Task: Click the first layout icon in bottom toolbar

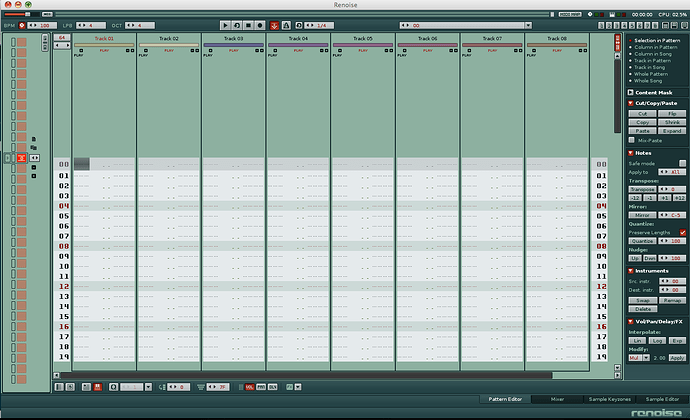Action: [59, 387]
